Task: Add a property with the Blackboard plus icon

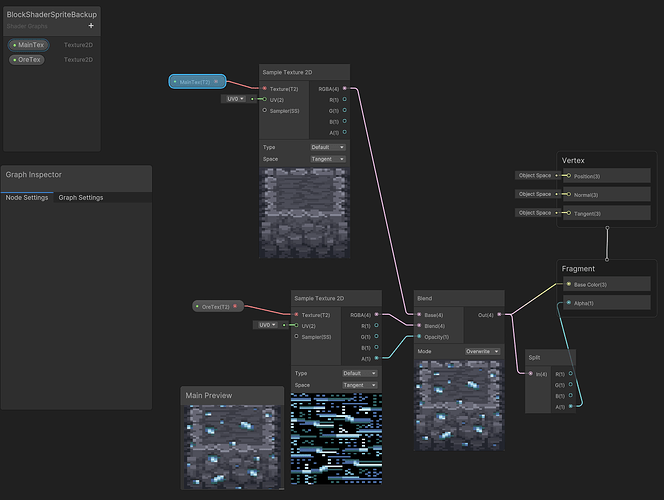Action: point(91,26)
